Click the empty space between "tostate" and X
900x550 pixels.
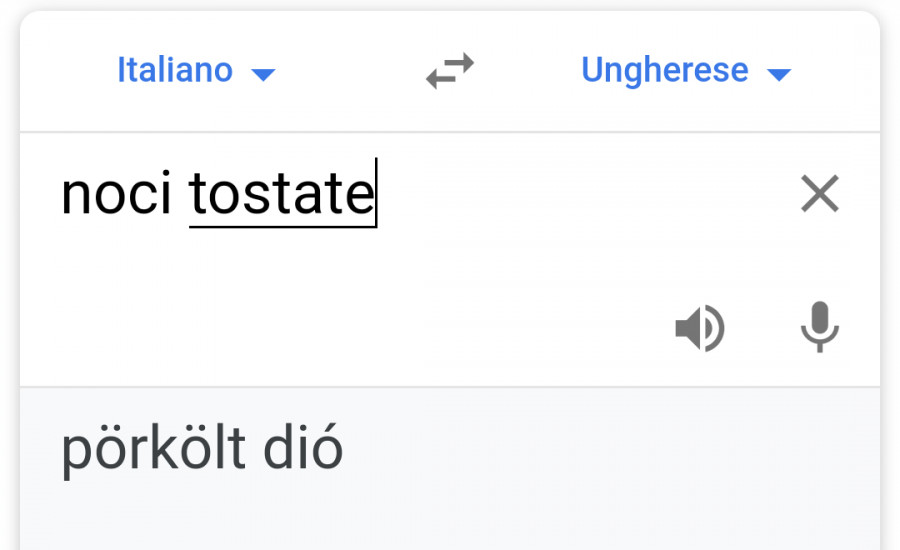pos(580,194)
